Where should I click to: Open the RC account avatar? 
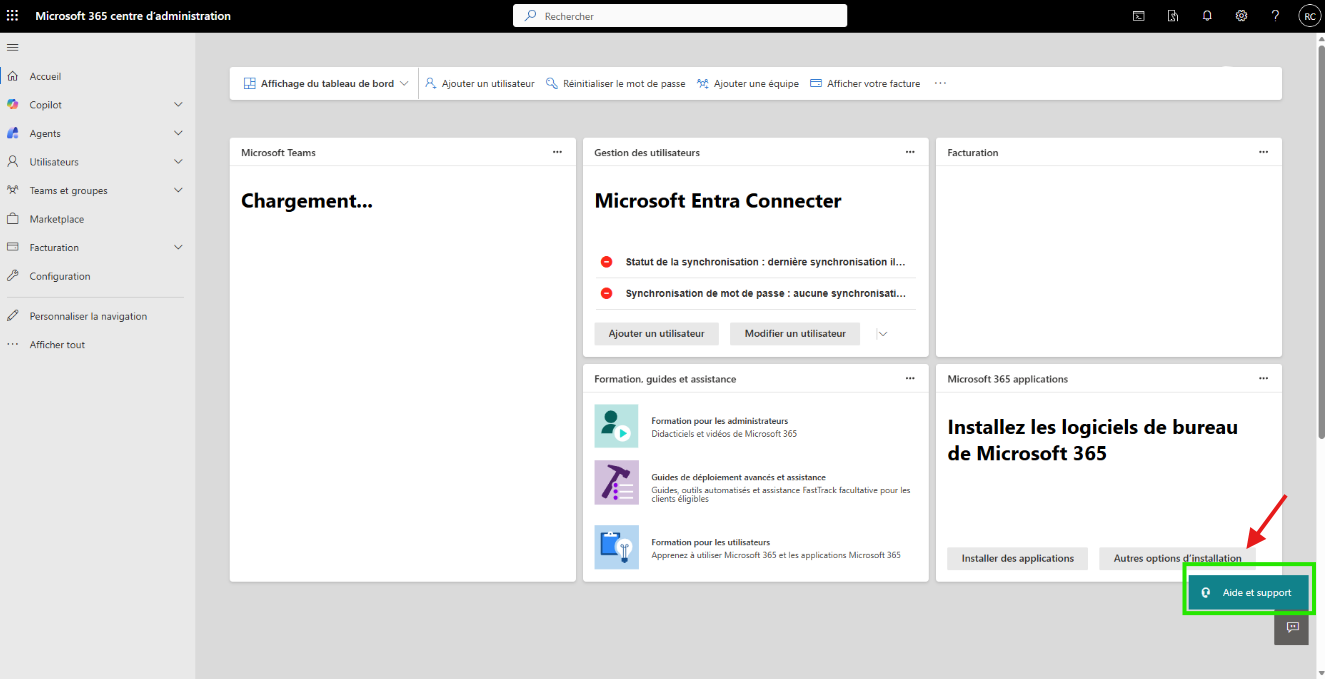pos(1309,16)
